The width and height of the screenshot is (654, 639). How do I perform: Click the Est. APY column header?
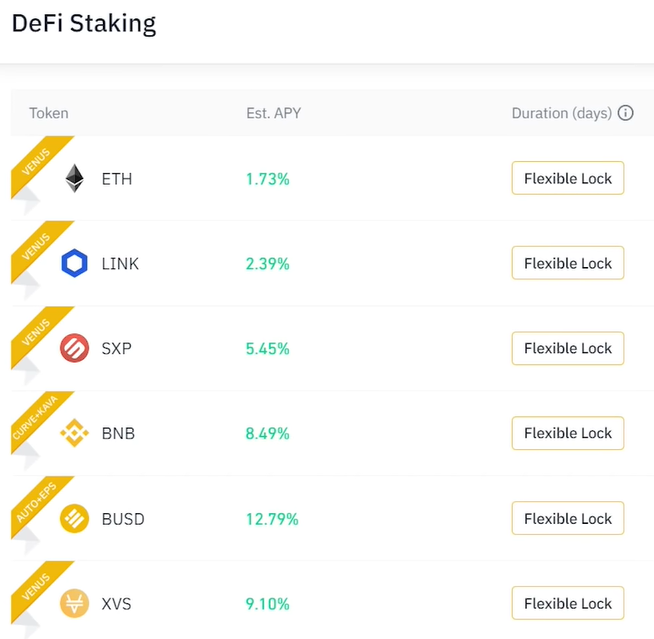click(274, 113)
